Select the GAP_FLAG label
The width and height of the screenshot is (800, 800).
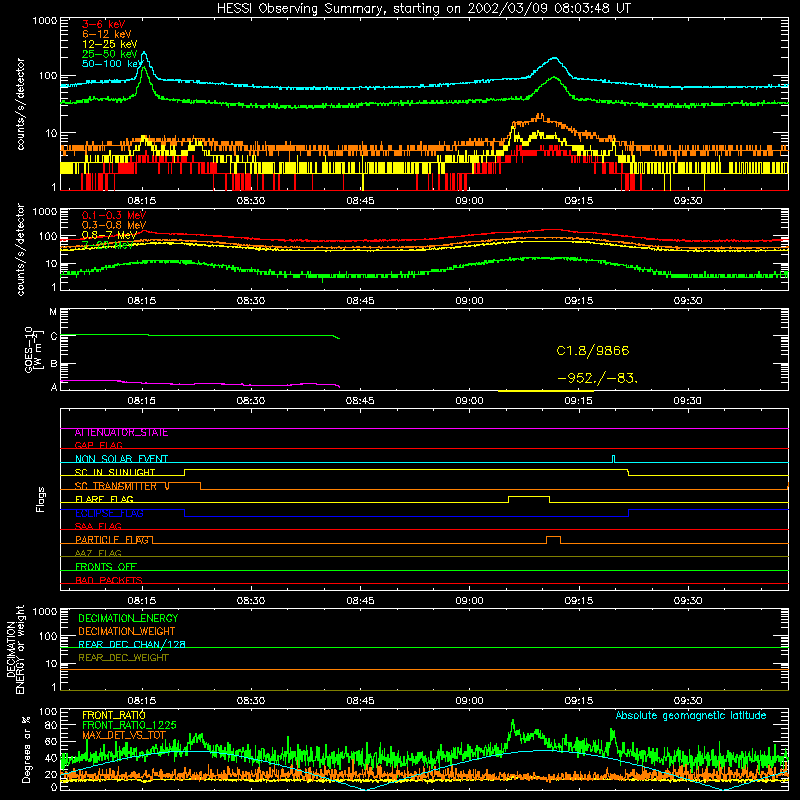pos(98,445)
